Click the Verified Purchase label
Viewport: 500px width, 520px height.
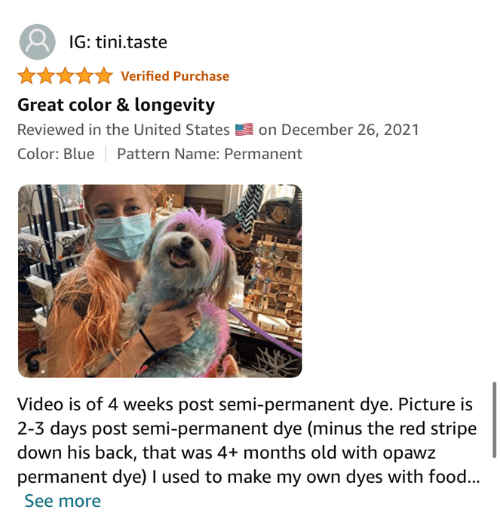click(175, 76)
